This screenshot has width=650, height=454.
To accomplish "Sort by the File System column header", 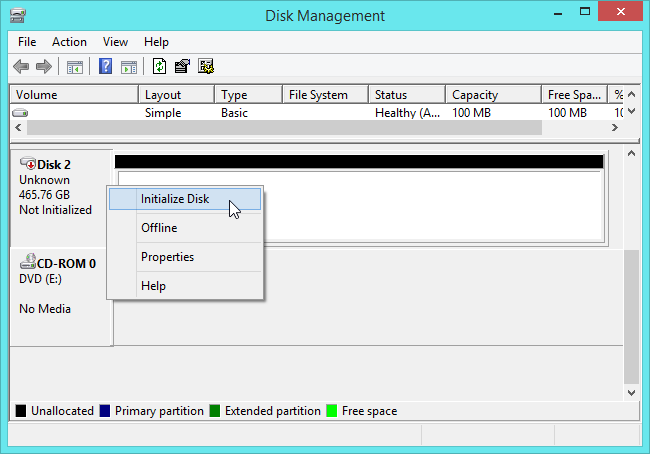I will tap(318, 95).
